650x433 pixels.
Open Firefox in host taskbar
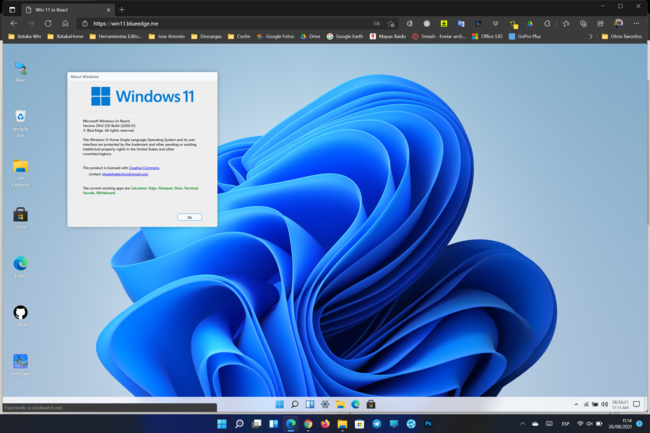(325, 423)
